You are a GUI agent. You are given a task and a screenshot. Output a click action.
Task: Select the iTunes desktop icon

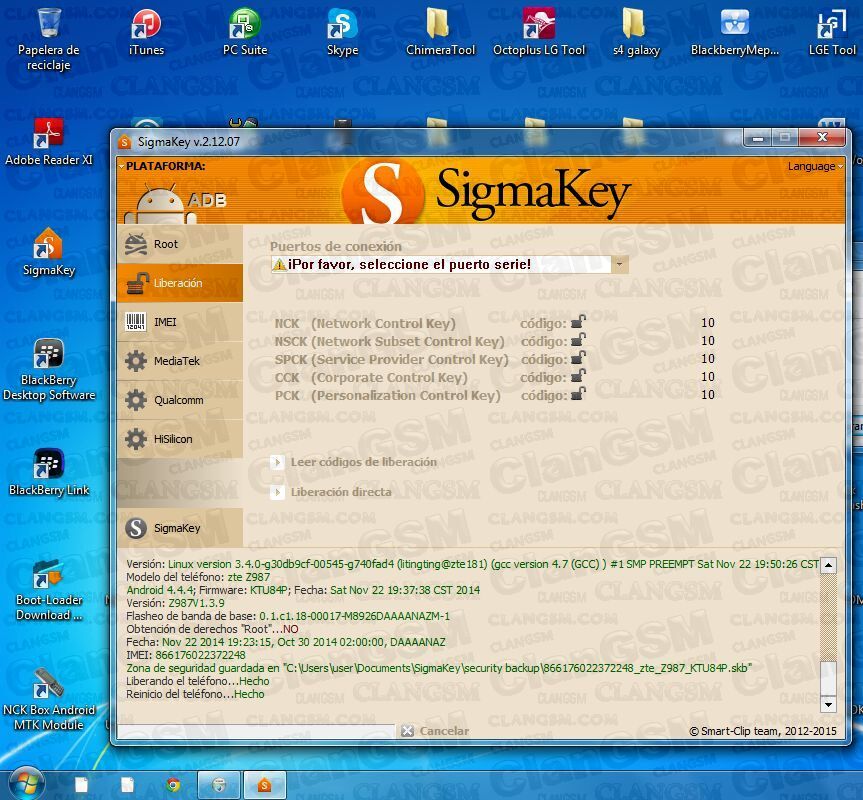click(146, 33)
